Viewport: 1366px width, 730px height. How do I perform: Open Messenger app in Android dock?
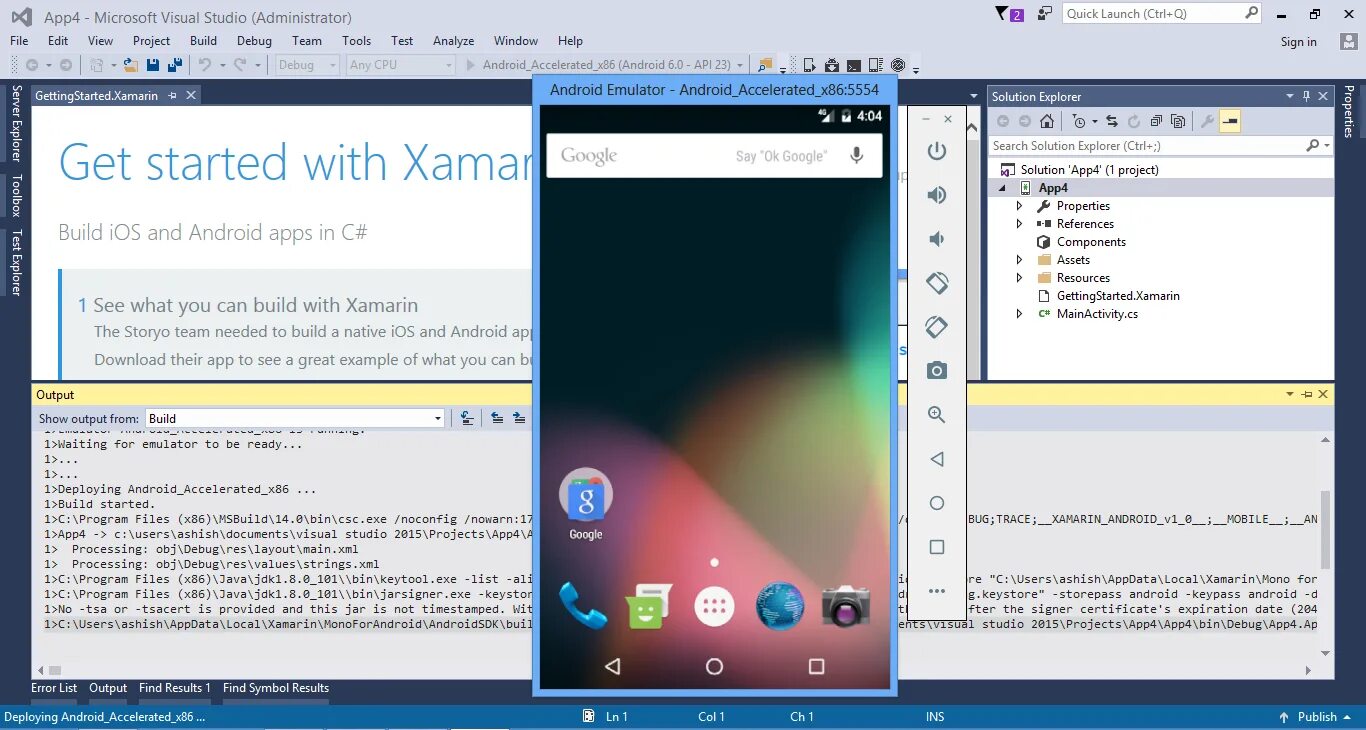pos(649,606)
